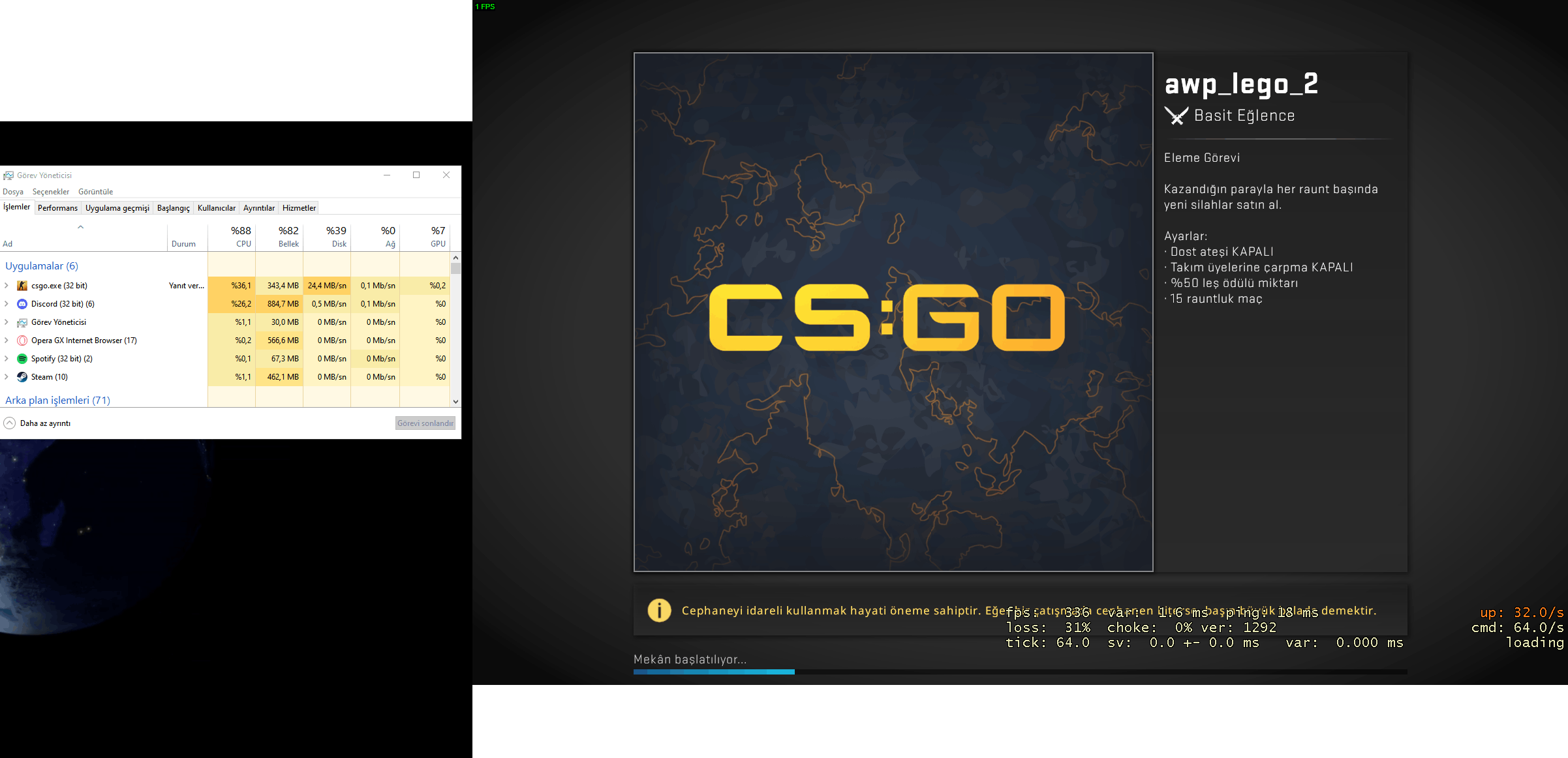1568x758 pixels.
Task: Open the Dosya menu
Action: coord(13,192)
